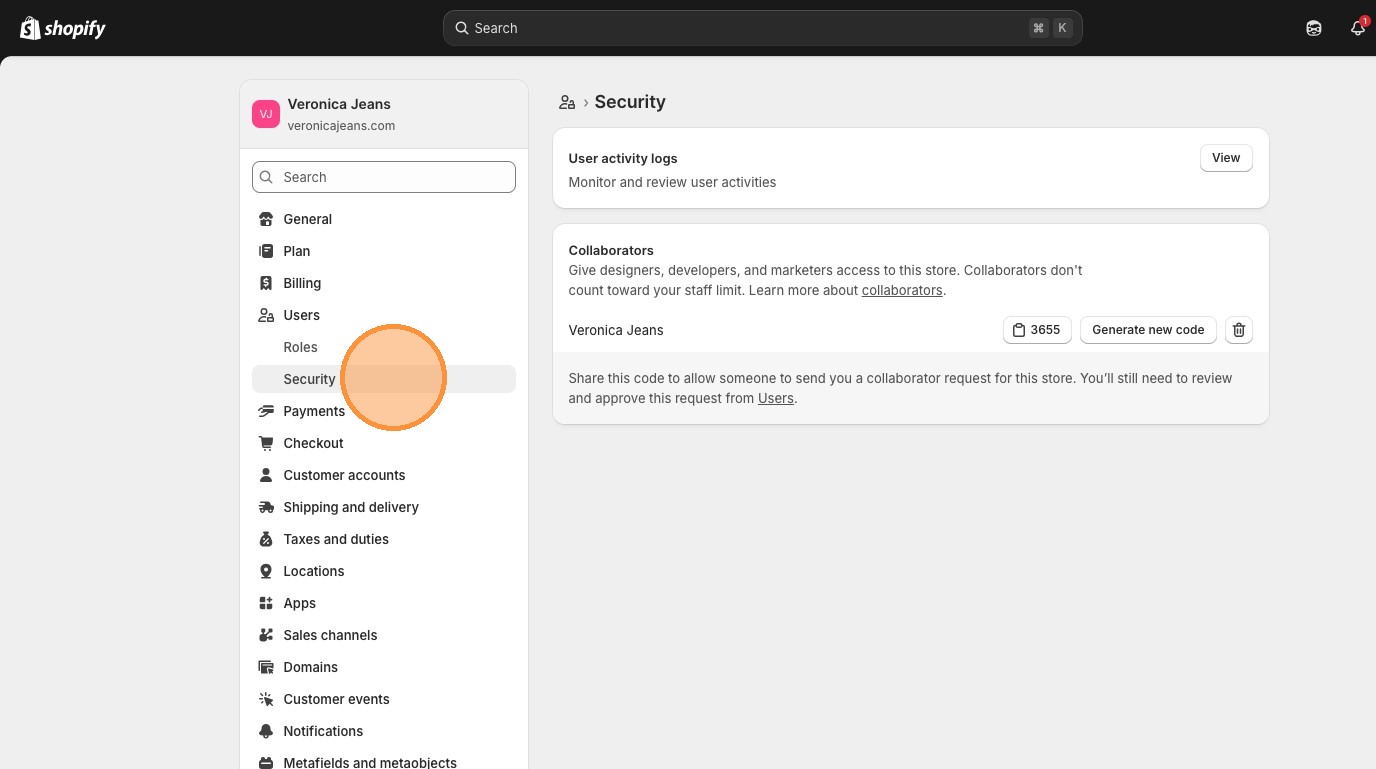Image resolution: width=1376 pixels, height=769 pixels.
Task: Follow the collaborators help link
Action: 902,290
